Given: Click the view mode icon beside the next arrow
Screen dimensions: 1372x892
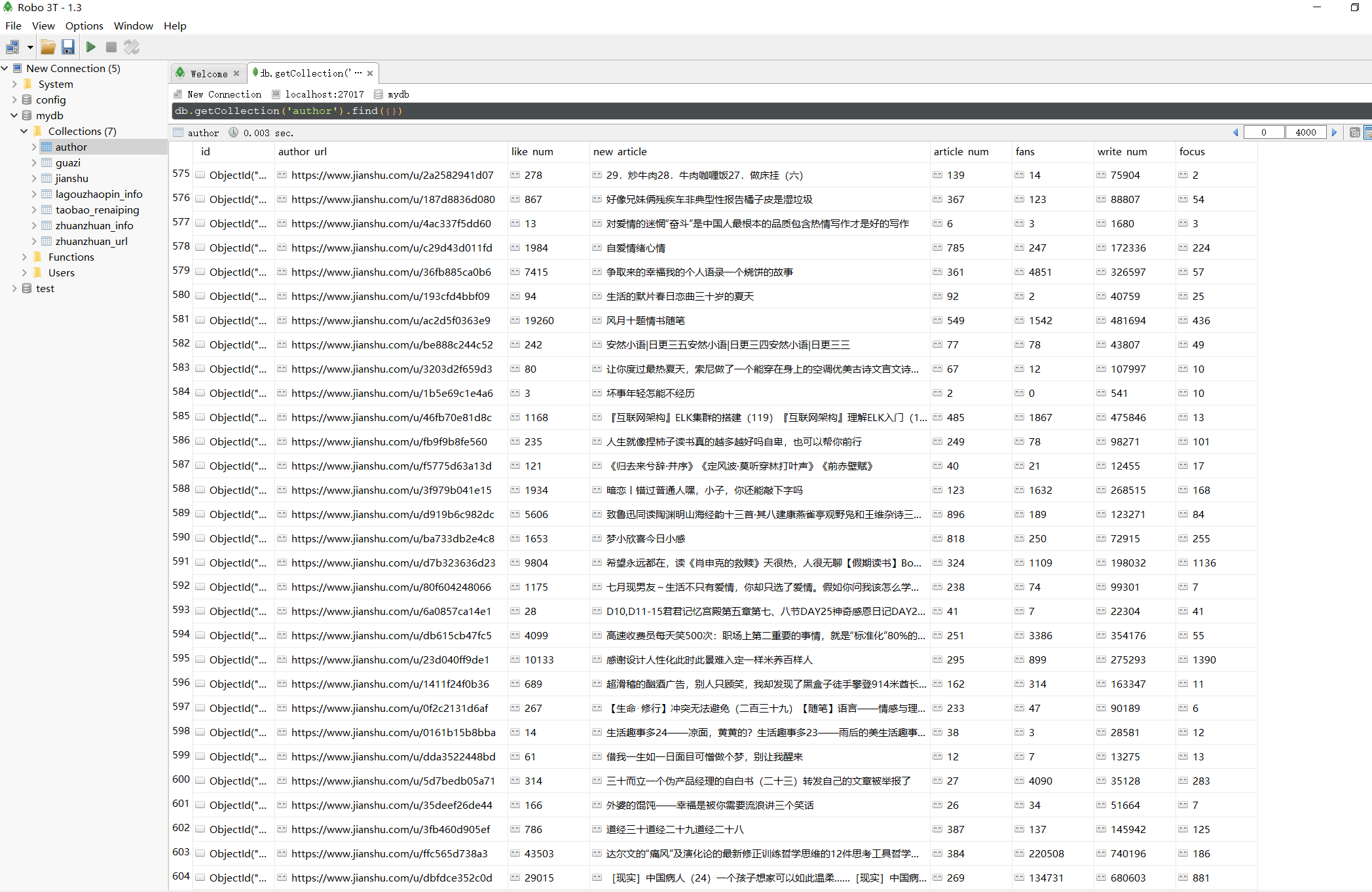Looking at the screenshot, I should 1355,132.
